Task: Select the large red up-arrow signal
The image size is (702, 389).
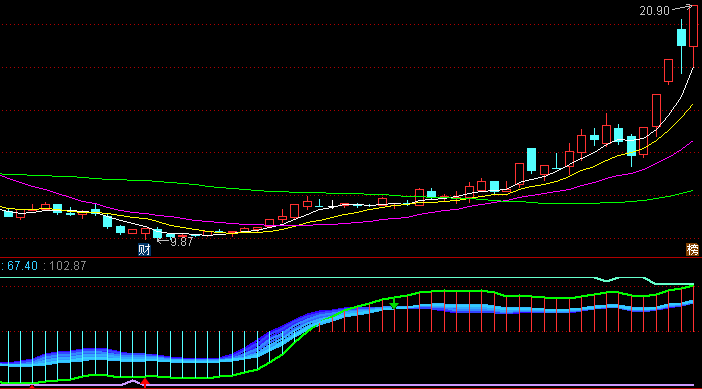Action: pos(145,382)
